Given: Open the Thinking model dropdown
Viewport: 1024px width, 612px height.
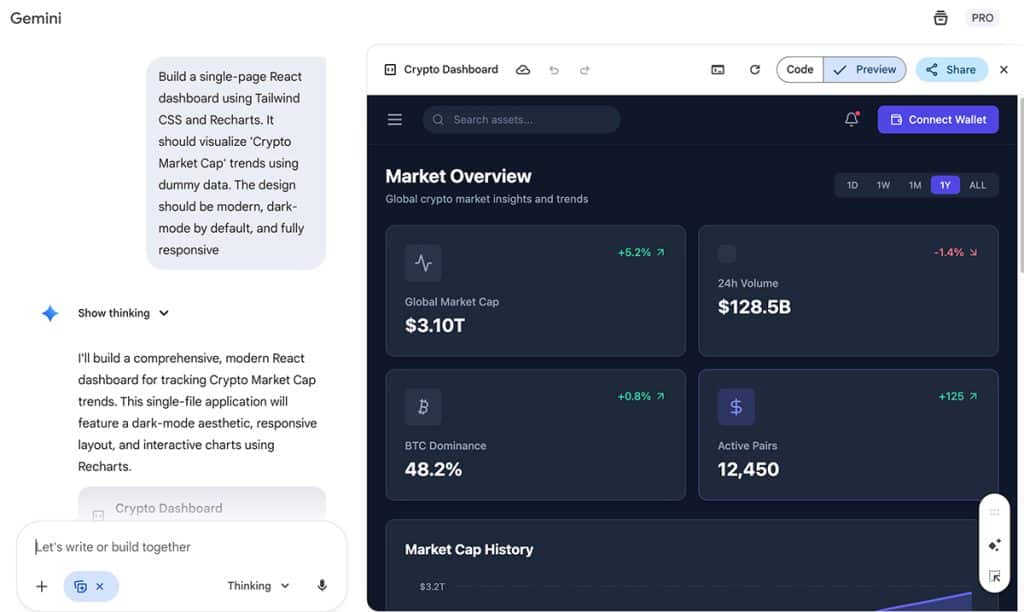Looking at the screenshot, I should click(258, 586).
